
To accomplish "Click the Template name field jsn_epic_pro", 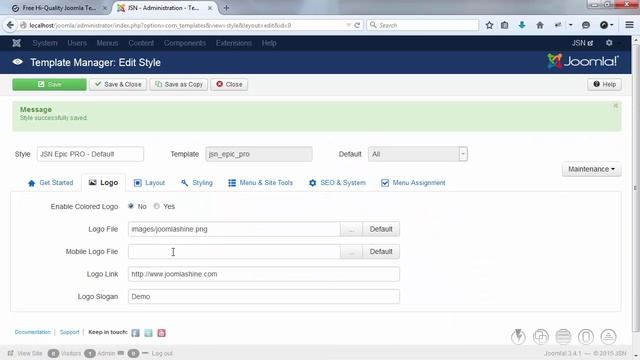I will click(259, 154).
